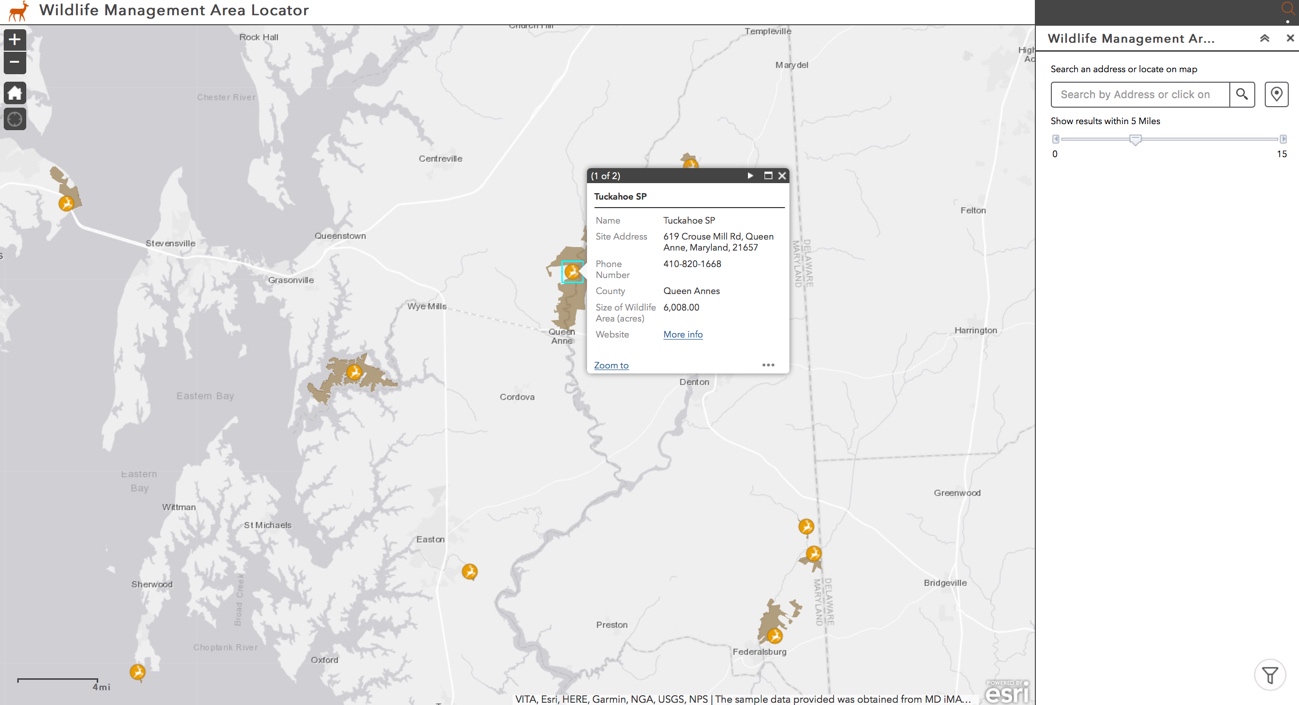Image resolution: width=1299 pixels, height=705 pixels.
Task: Close the Tuckahoe SP popup
Action: click(x=782, y=176)
